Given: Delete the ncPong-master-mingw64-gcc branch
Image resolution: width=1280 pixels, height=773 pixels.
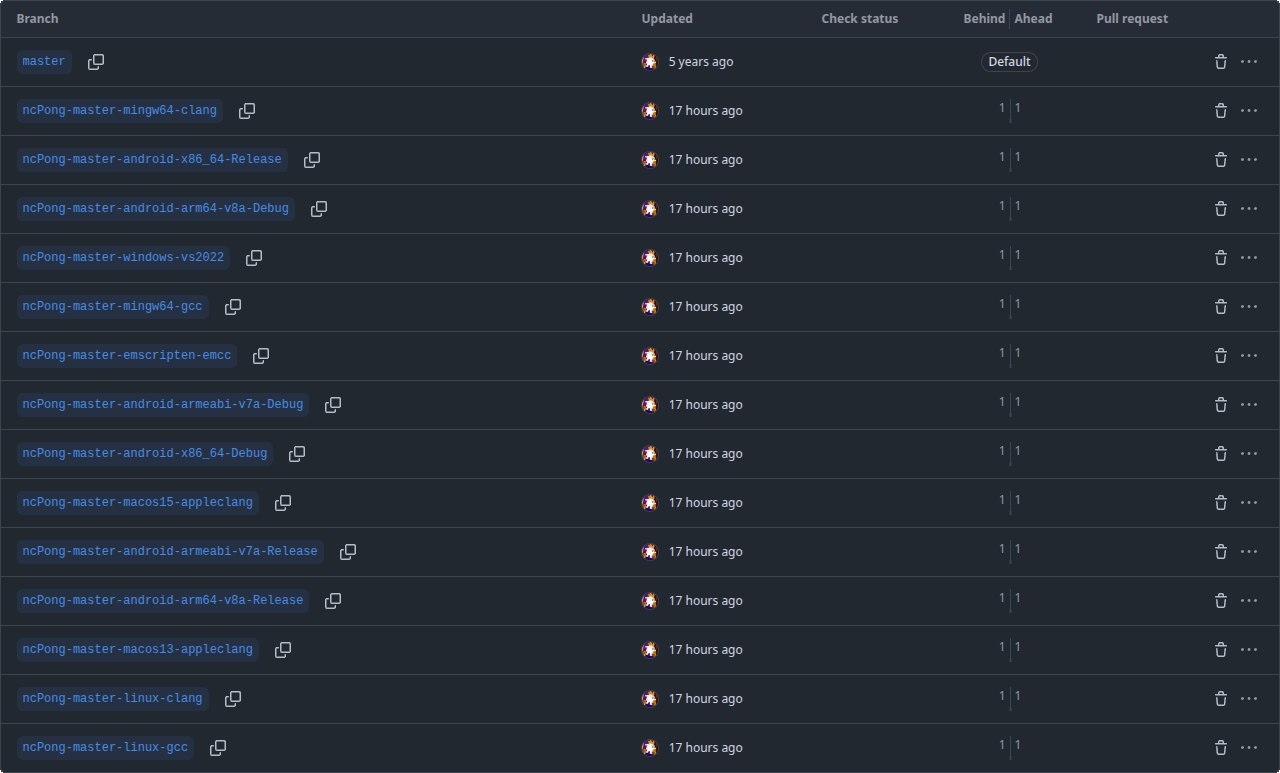Looking at the screenshot, I should coord(1220,307).
